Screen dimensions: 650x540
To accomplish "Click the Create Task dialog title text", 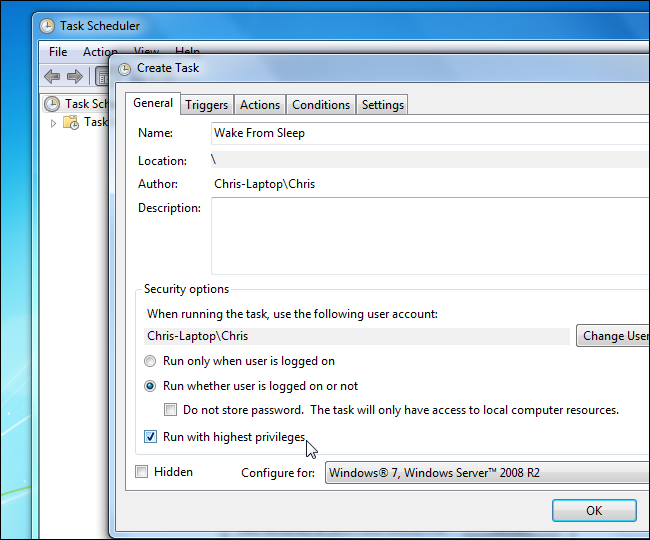I will pyautogui.click(x=168, y=68).
